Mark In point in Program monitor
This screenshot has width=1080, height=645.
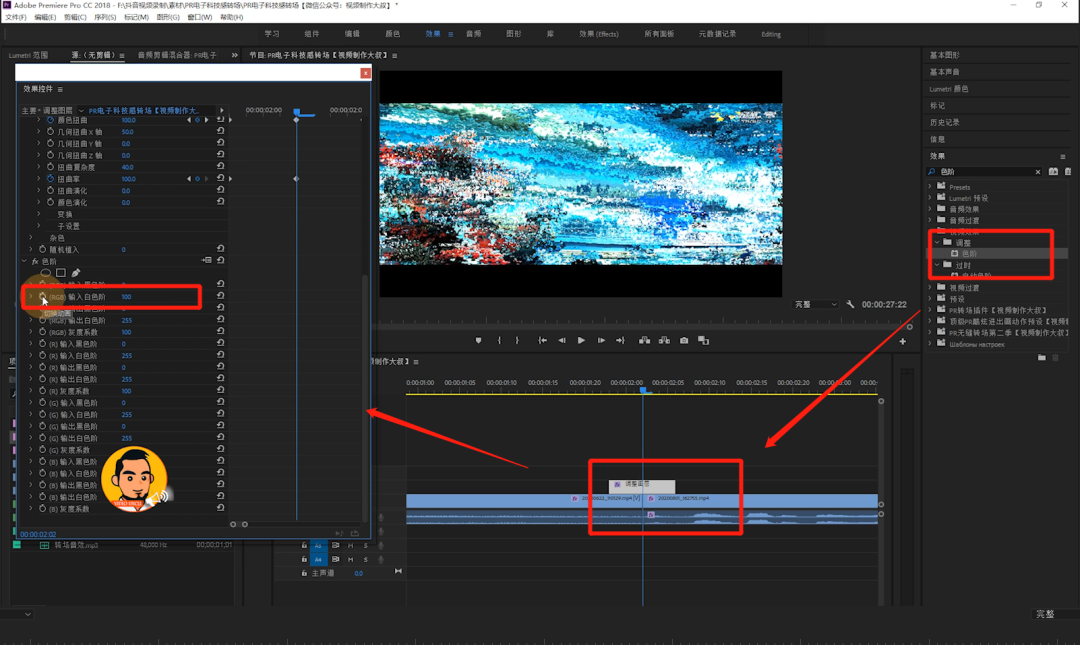pyautogui.click(x=499, y=340)
